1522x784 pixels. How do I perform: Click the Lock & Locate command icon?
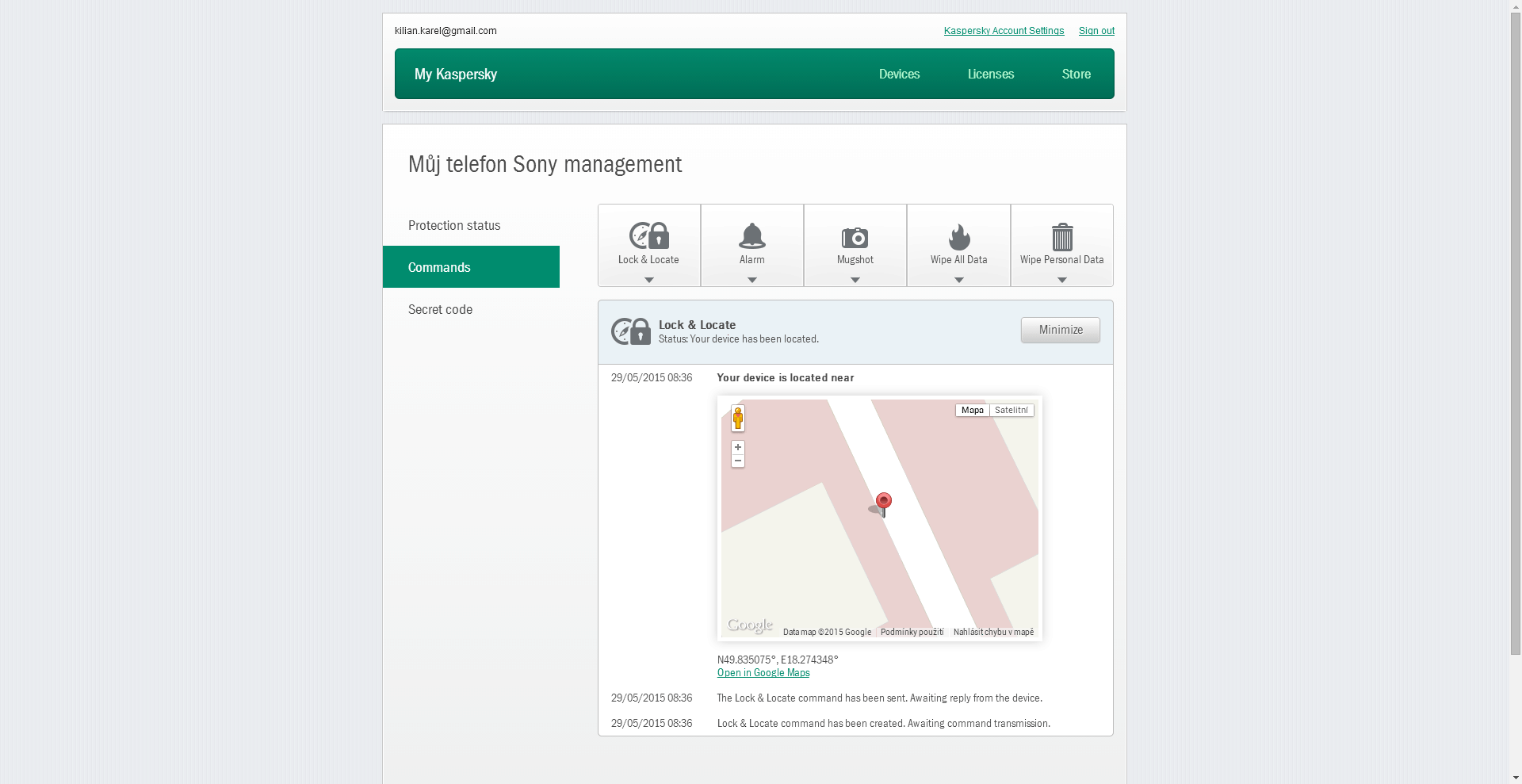(x=649, y=235)
